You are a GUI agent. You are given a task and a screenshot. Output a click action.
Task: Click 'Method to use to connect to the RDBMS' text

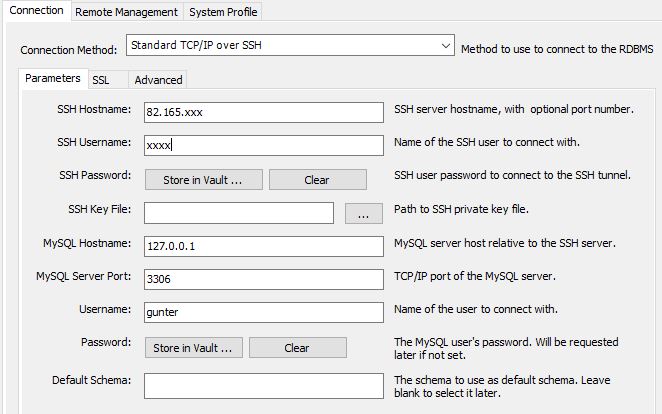(x=557, y=49)
